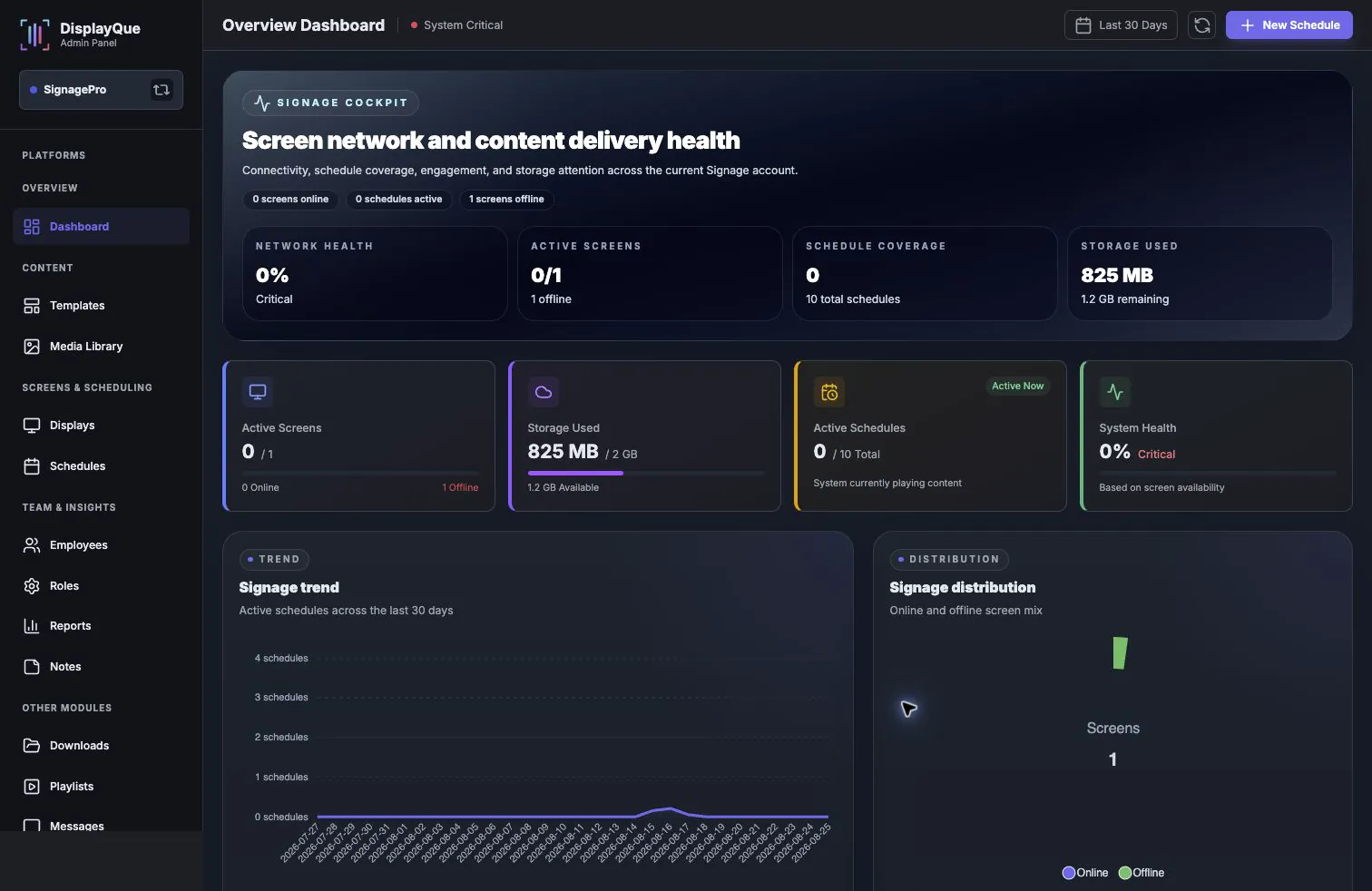Create a New Schedule
1372x891 pixels.
pos(1289,25)
